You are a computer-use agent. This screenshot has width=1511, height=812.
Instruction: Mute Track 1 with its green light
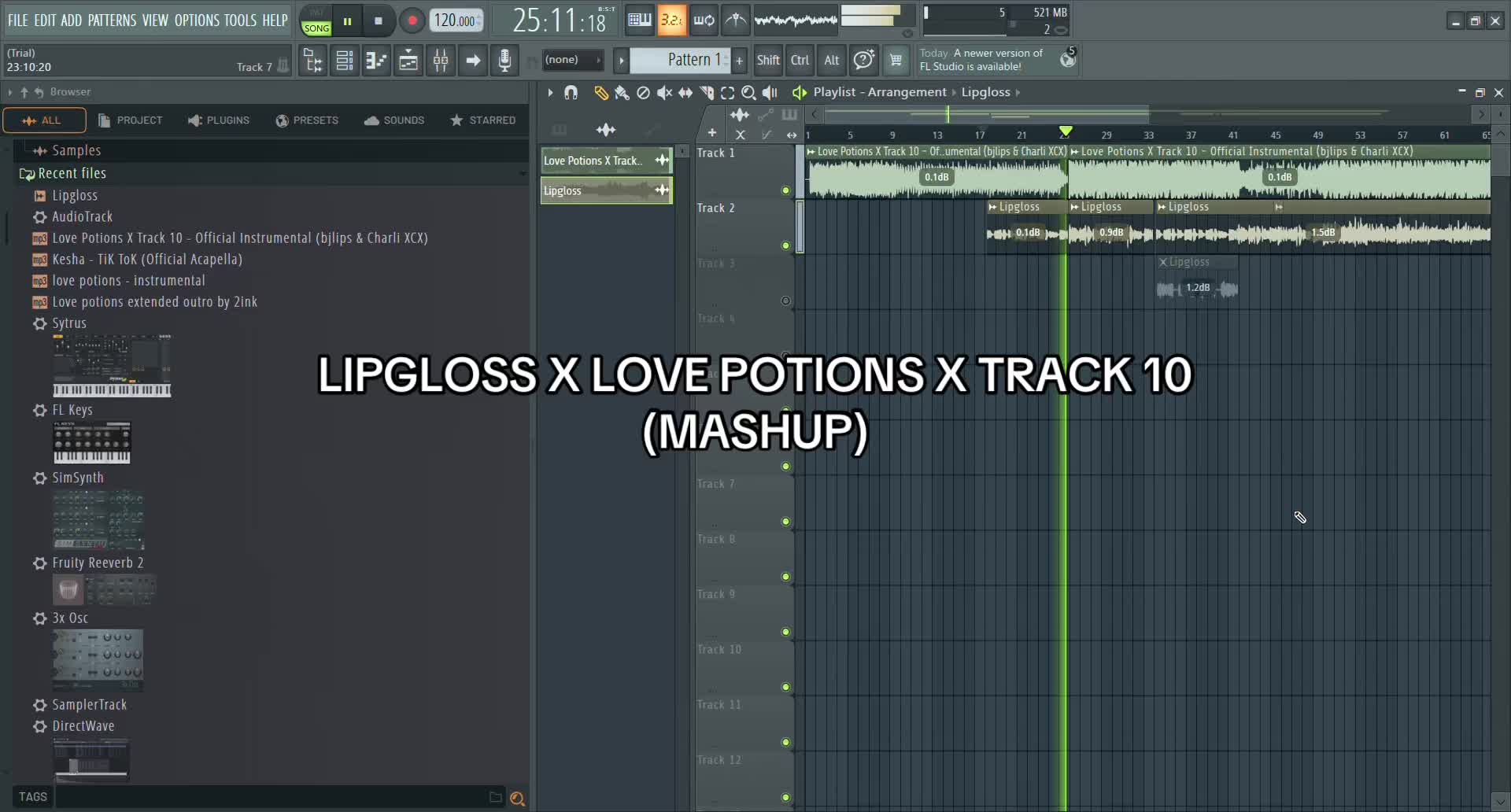coord(785,190)
